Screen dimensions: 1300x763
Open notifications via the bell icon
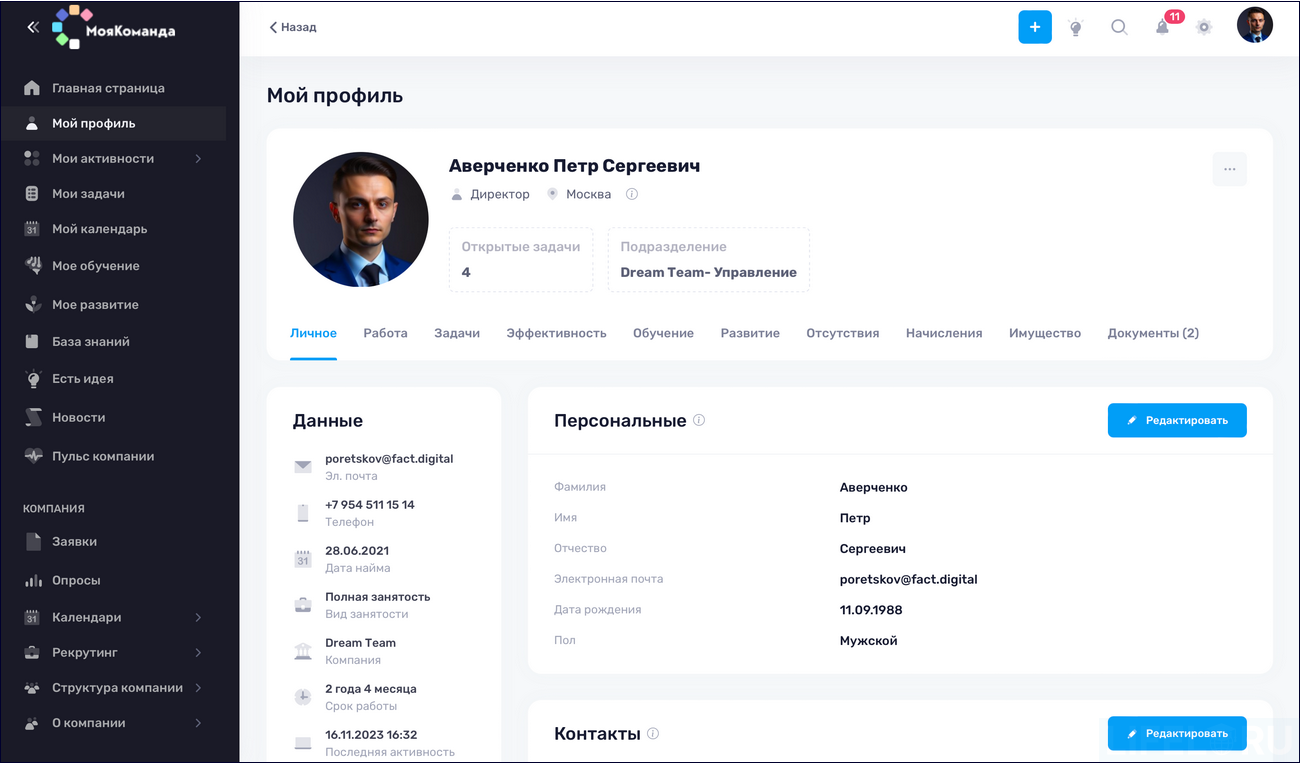[1161, 27]
